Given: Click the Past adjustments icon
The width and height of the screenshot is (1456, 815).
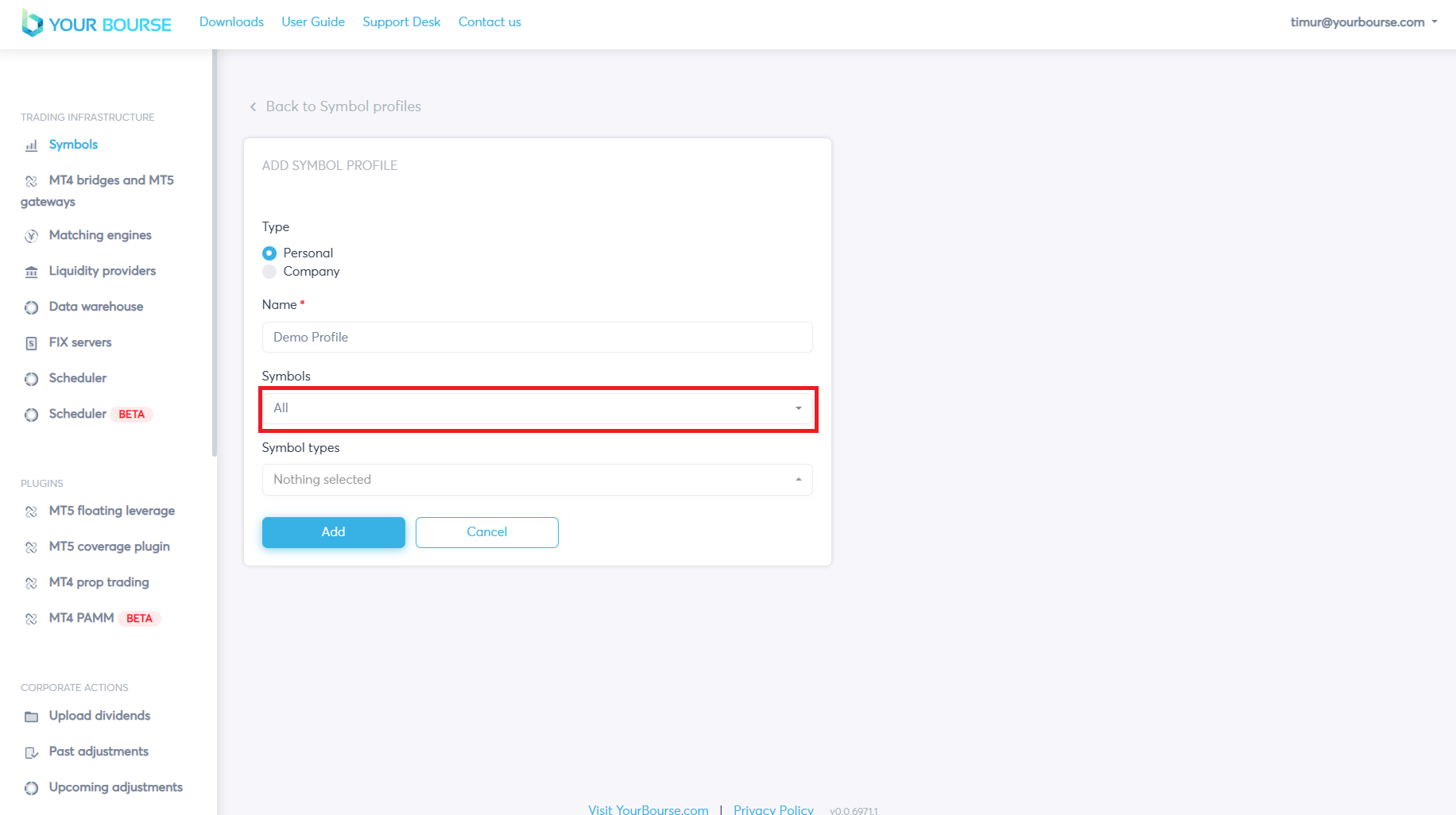Looking at the screenshot, I should point(32,752).
